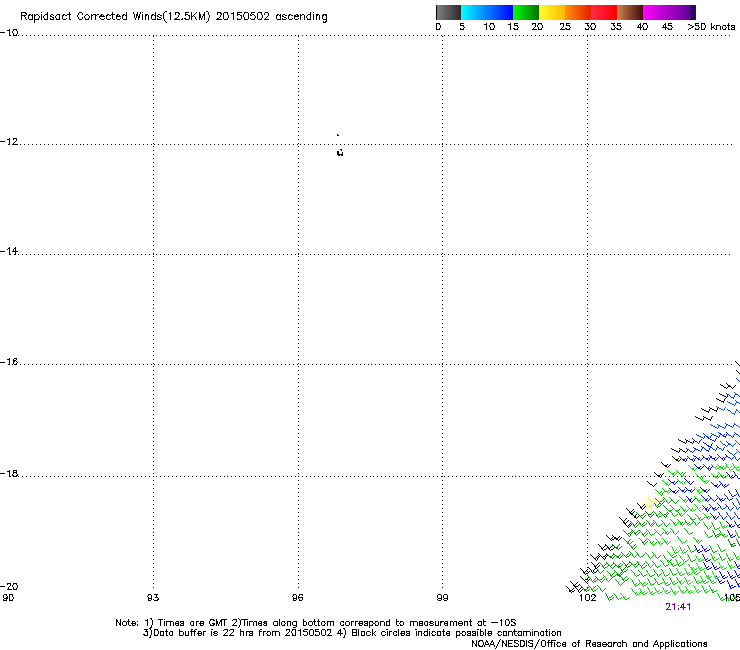Click the cyan-blue 5-15 knots legend segment

(487, 12)
